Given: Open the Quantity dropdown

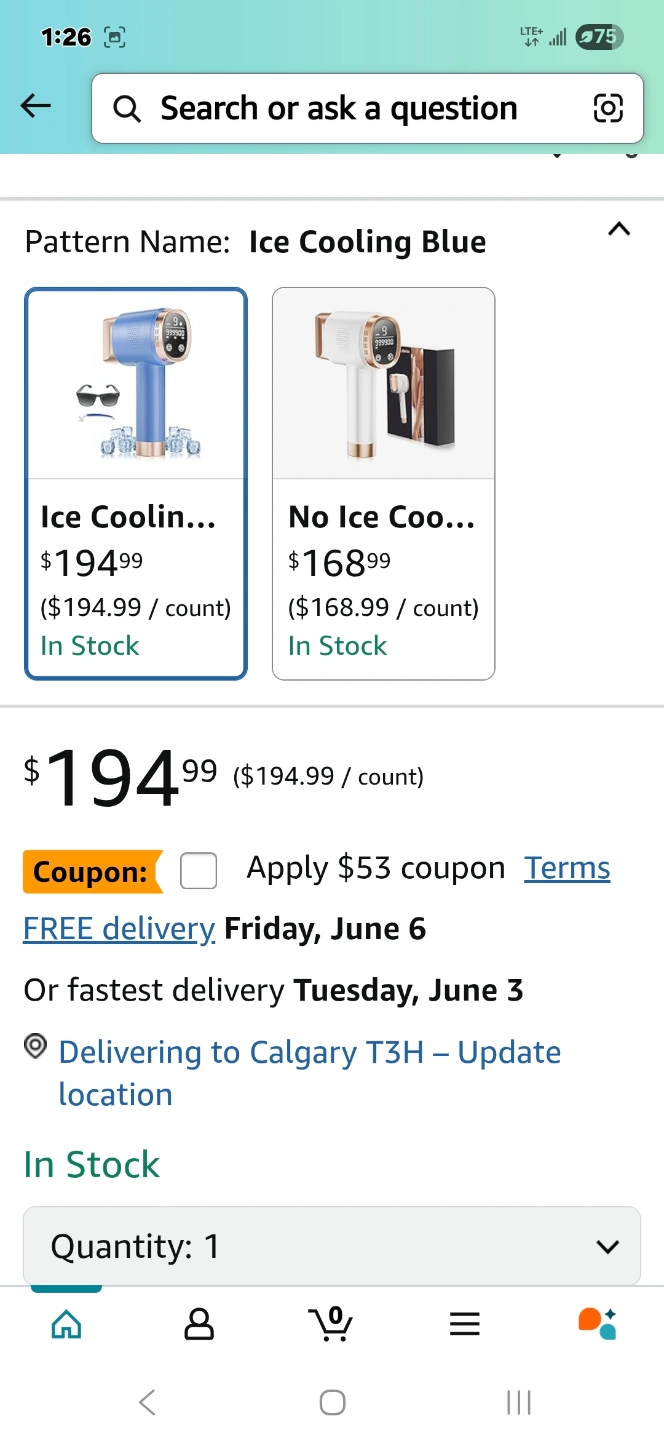Looking at the screenshot, I should (331, 1246).
